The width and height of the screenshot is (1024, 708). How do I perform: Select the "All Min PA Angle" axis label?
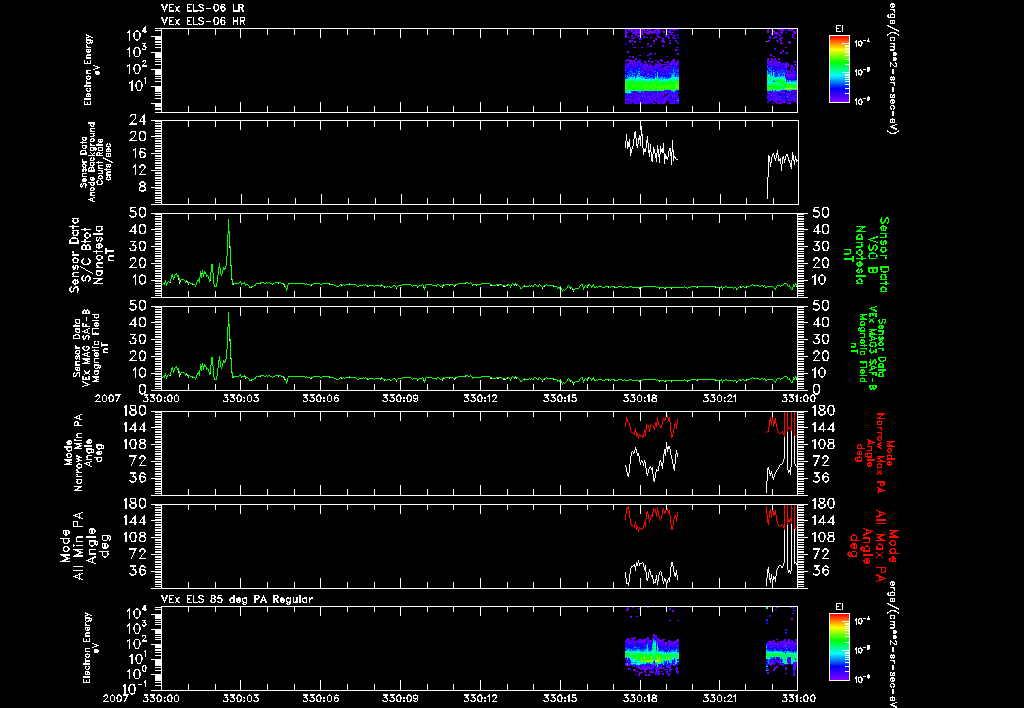pyautogui.click(x=85, y=546)
